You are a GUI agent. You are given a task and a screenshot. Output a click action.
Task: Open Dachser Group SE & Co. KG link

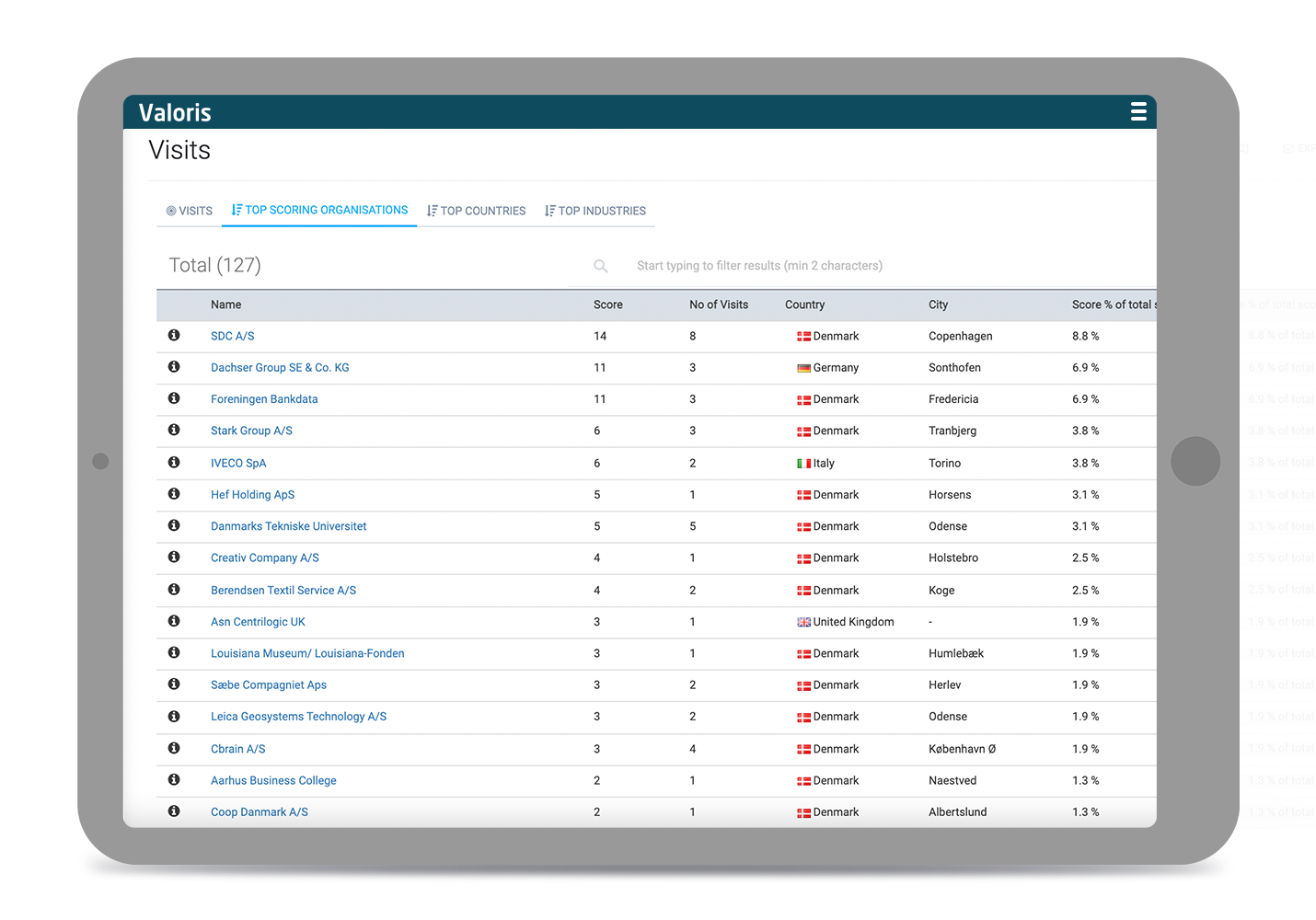click(x=280, y=367)
